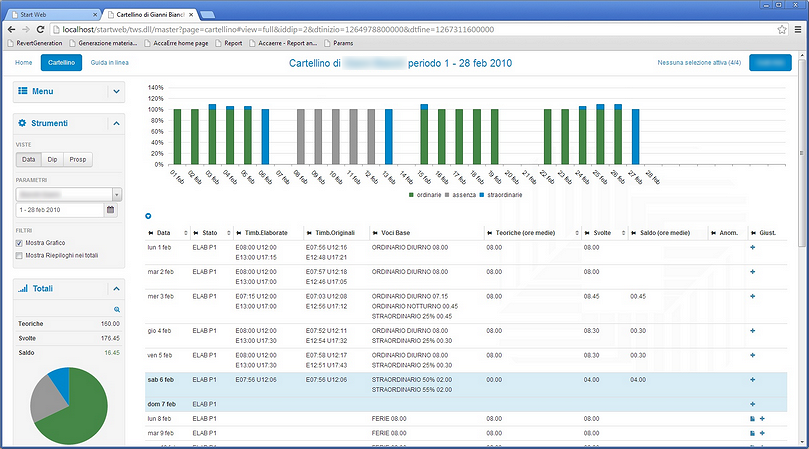
Task: Click the blue circle icon above table
Action: (148, 216)
